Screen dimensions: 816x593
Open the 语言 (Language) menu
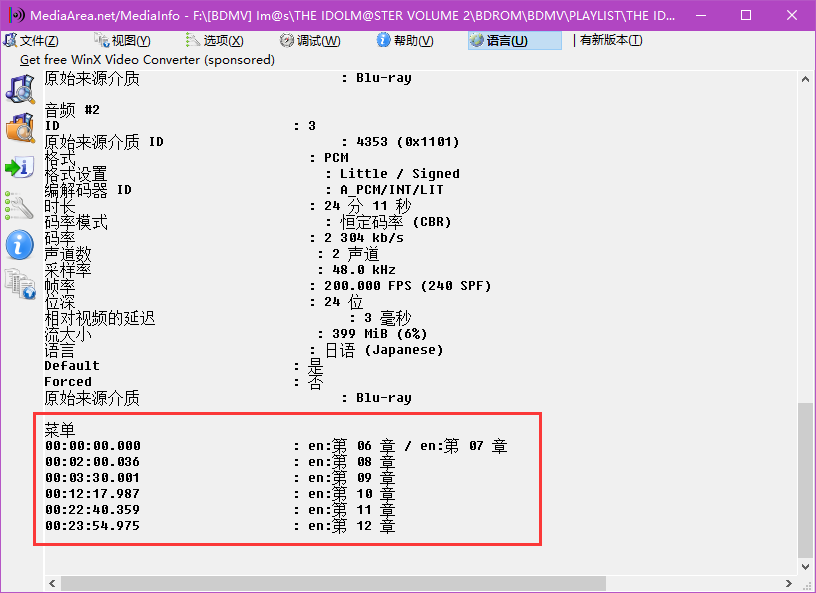[x=514, y=40]
